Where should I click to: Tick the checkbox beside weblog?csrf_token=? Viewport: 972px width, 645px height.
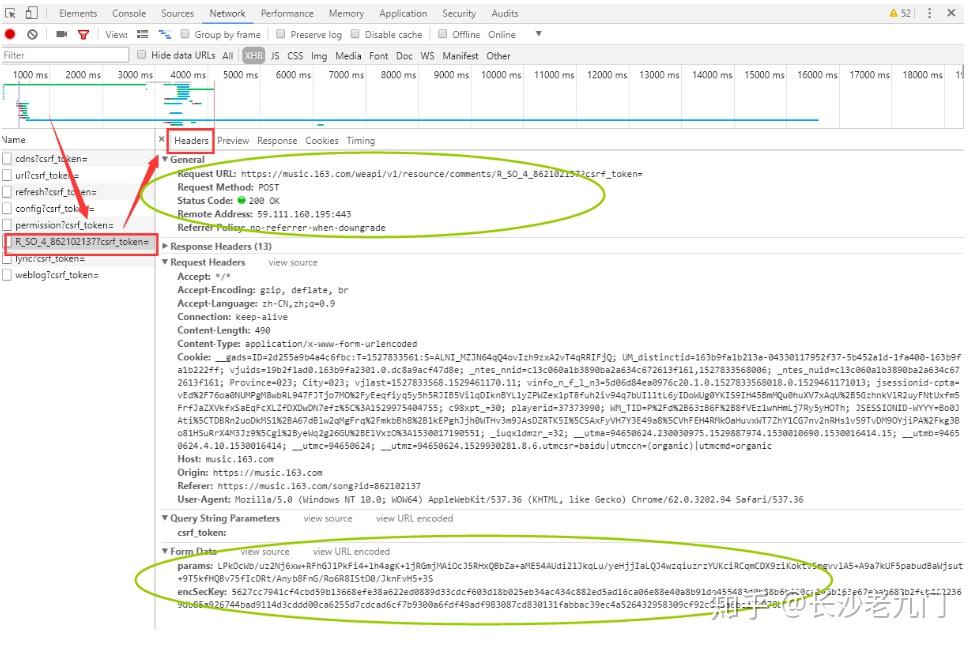(7, 275)
